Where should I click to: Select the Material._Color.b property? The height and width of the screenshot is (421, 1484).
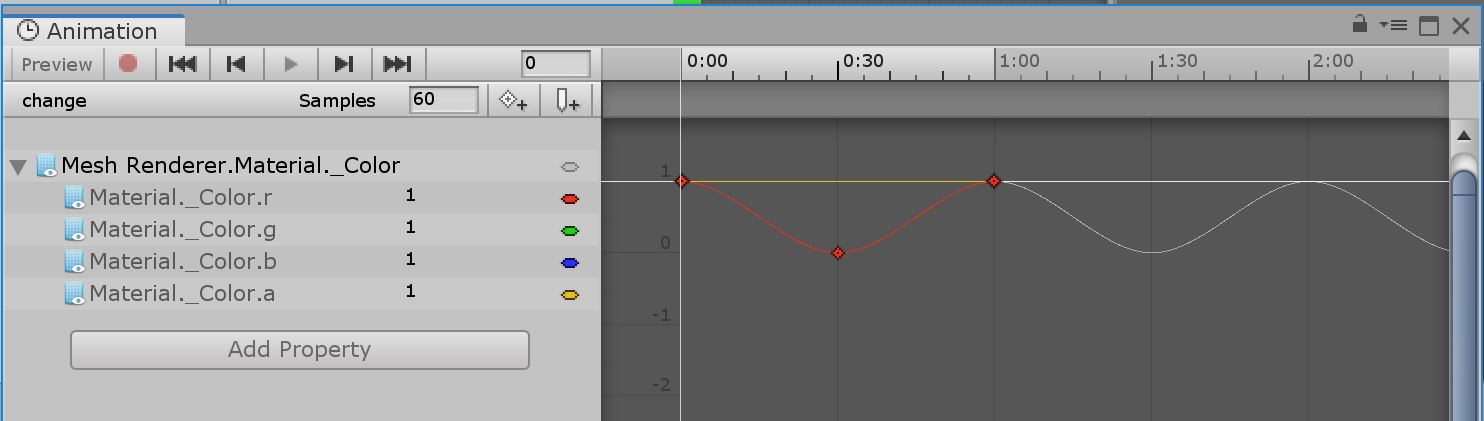(x=182, y=262)
